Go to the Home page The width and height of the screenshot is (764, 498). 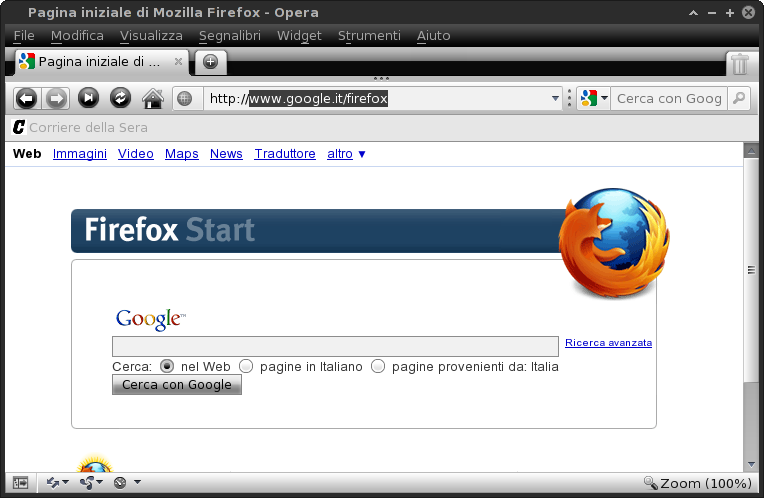(x=152, y=98)
